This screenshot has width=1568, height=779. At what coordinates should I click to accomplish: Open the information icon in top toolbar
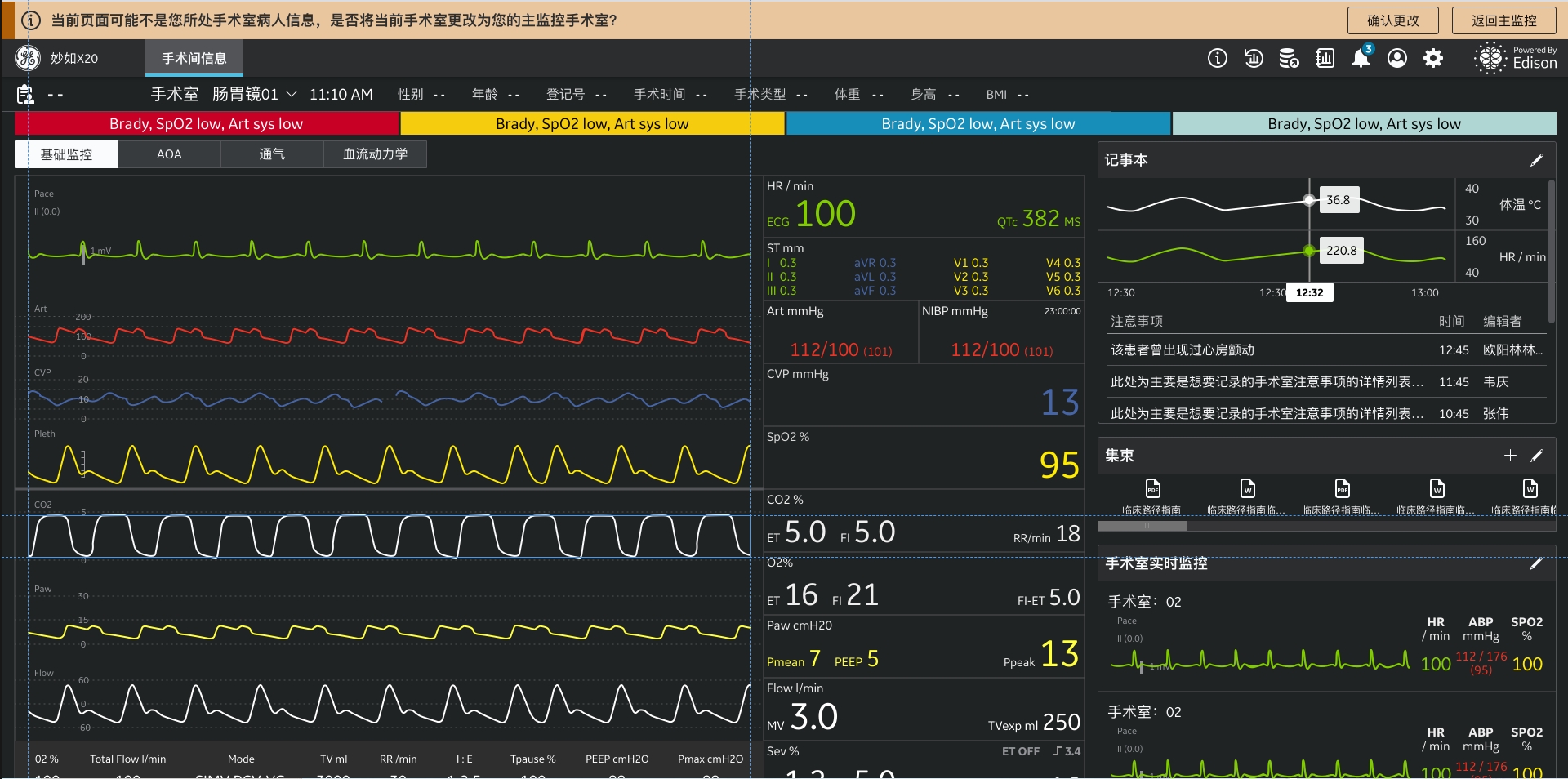tap(1218, 58)
